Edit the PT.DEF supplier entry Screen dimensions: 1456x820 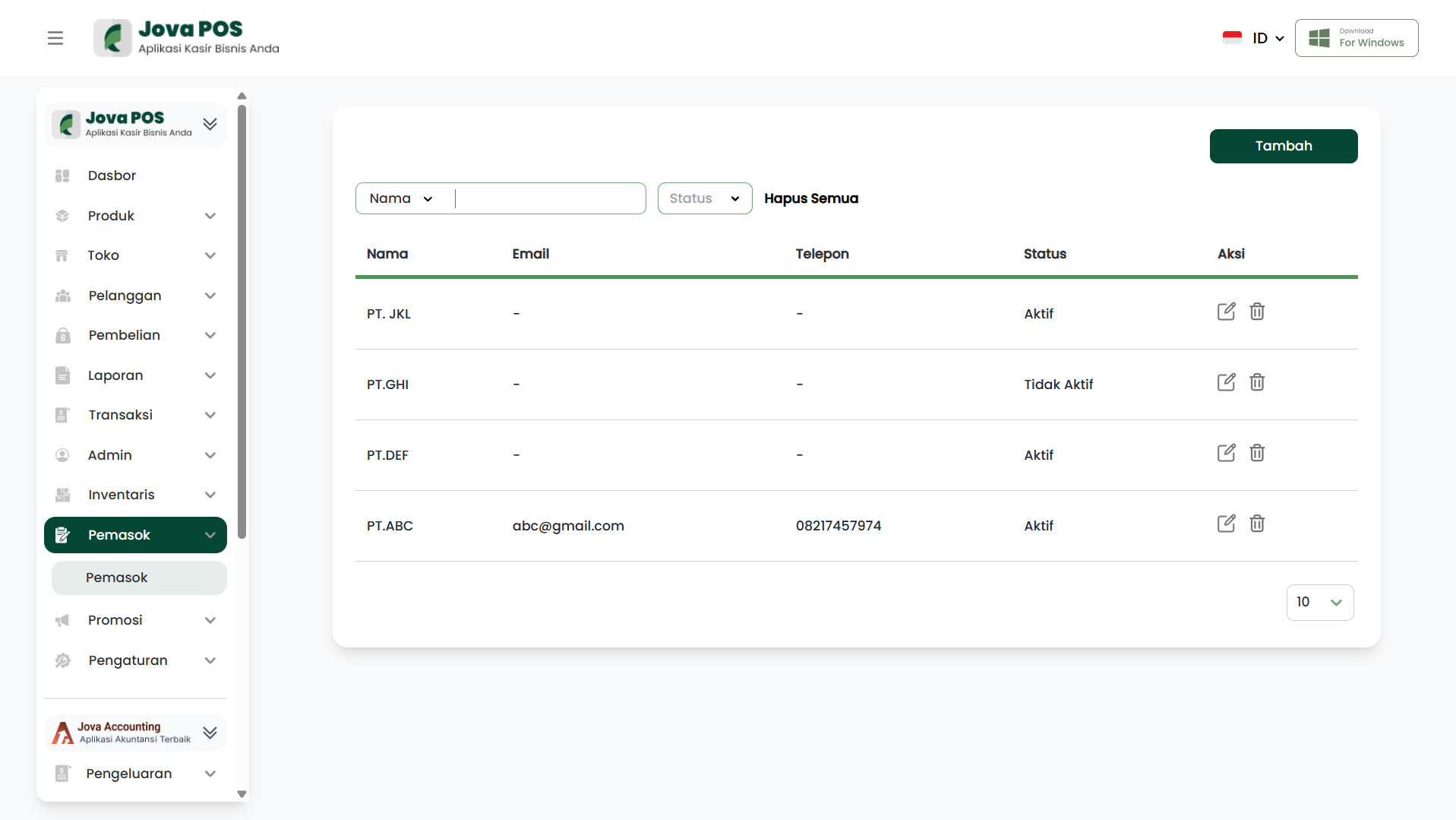click(1226, 453)
